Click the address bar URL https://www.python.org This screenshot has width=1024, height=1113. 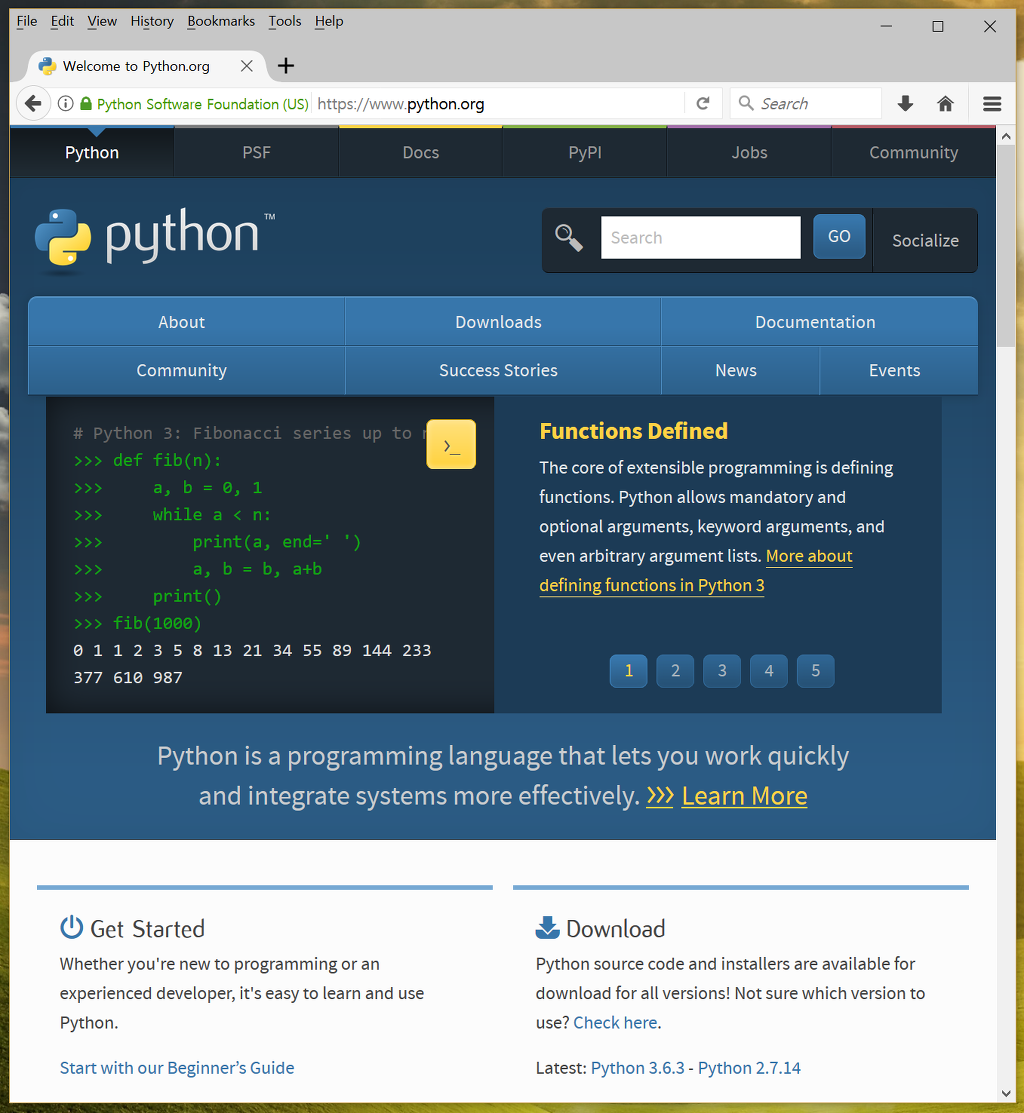coord(401,104)
